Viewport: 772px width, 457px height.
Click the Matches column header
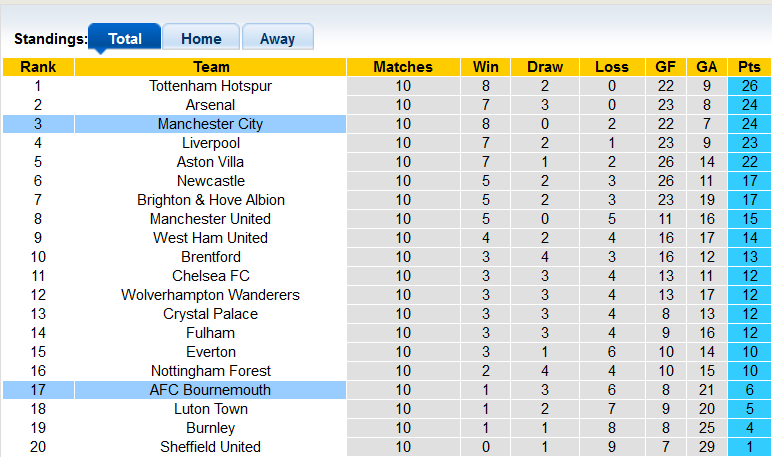(x=403, y=67)
